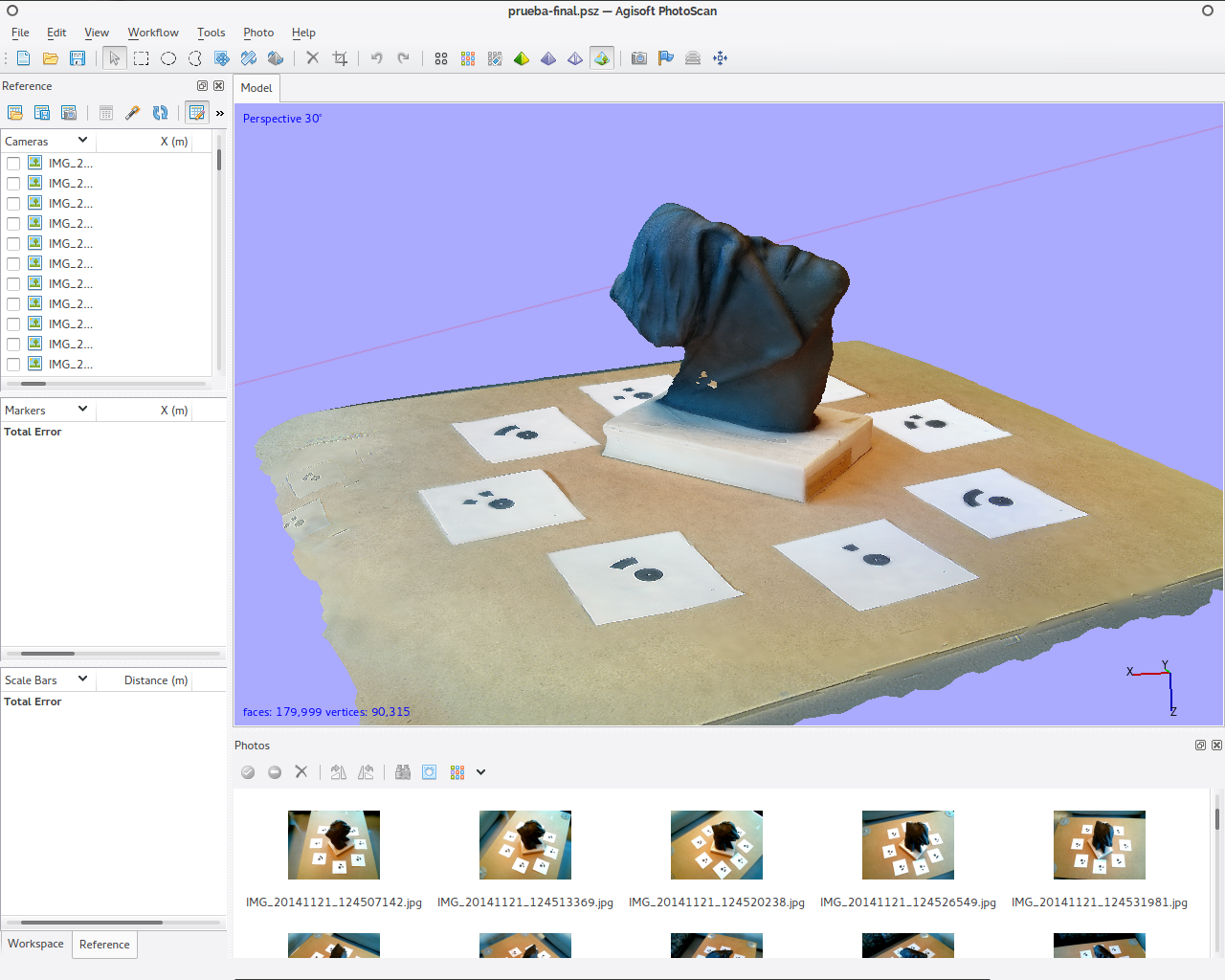The width and height of the screenshot is (1225, 980).
Task: Click the Update refresh icon in Reference
Action: coord(160,113)
